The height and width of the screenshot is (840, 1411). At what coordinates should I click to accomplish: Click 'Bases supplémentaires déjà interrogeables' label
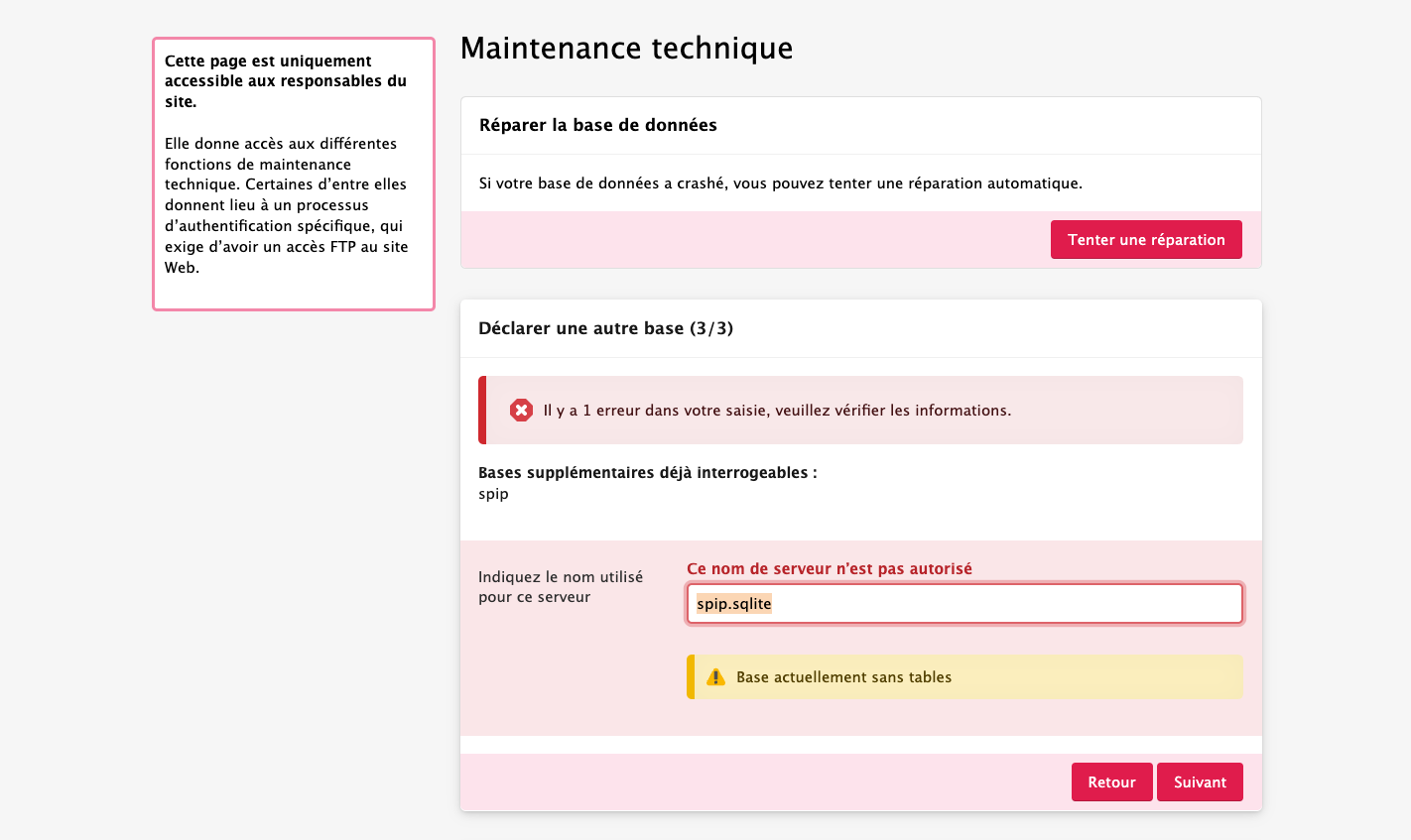click(648, 473)
